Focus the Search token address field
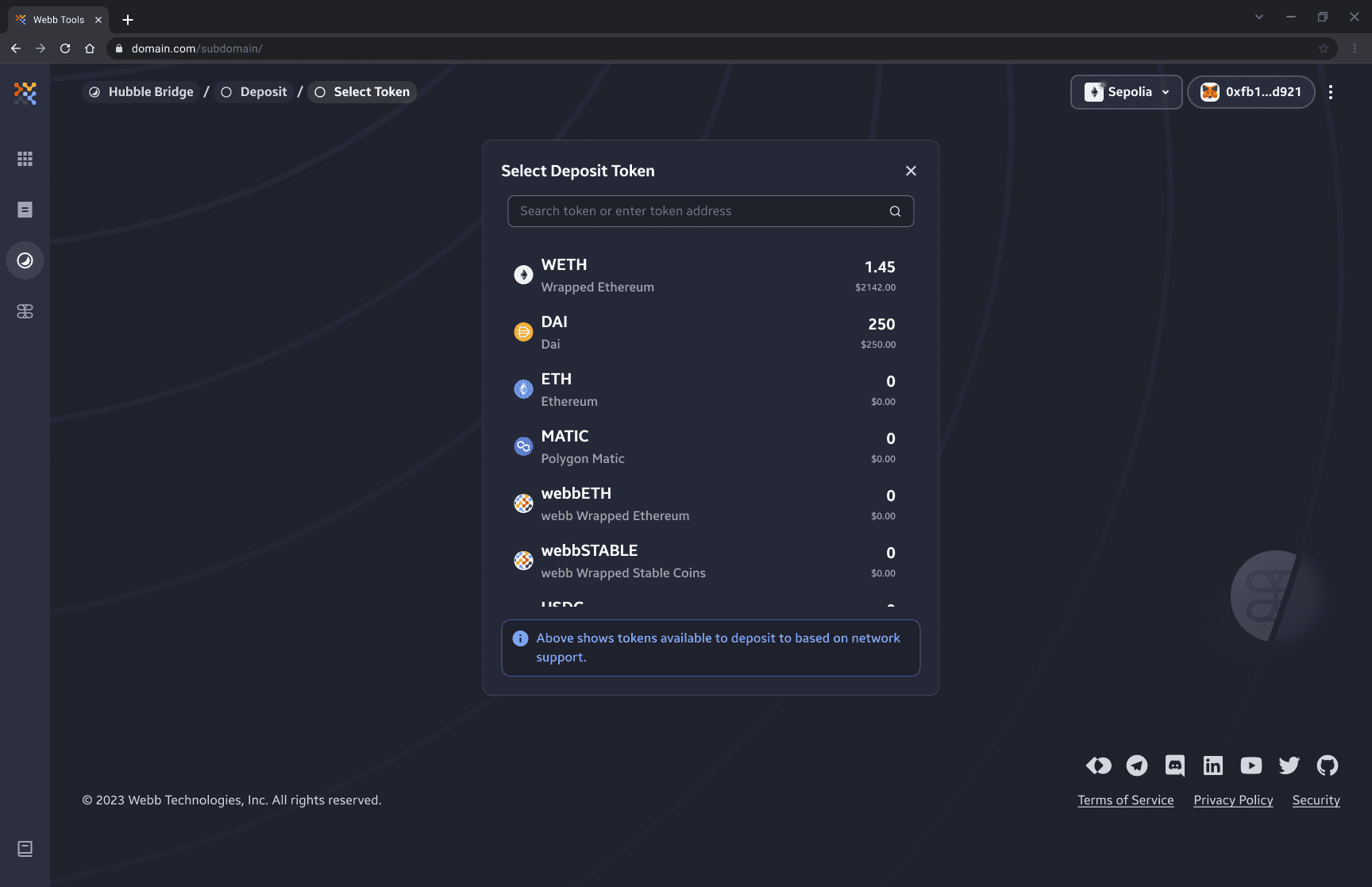This screenshot has width=1372, height=887. pos(711,211)
